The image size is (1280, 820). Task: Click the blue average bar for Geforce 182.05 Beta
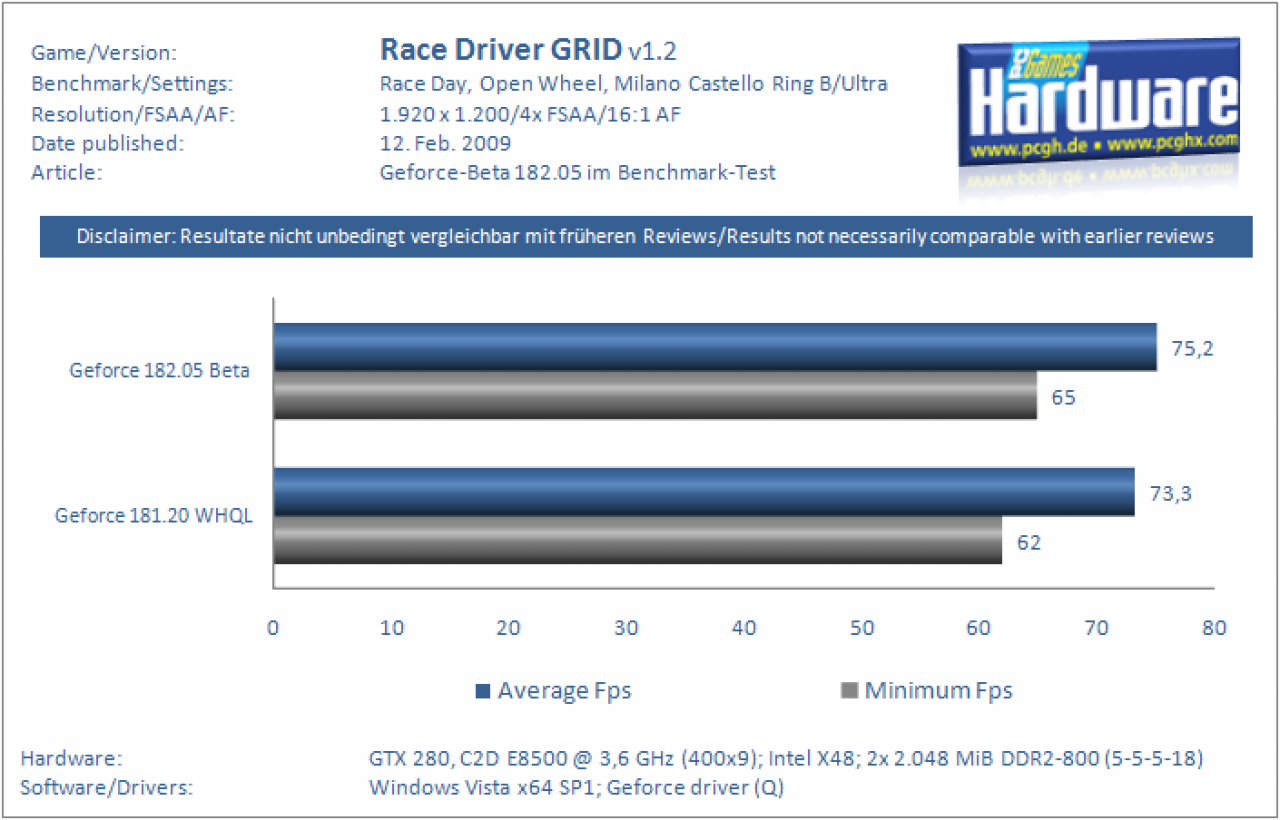(x=715, y=347)
